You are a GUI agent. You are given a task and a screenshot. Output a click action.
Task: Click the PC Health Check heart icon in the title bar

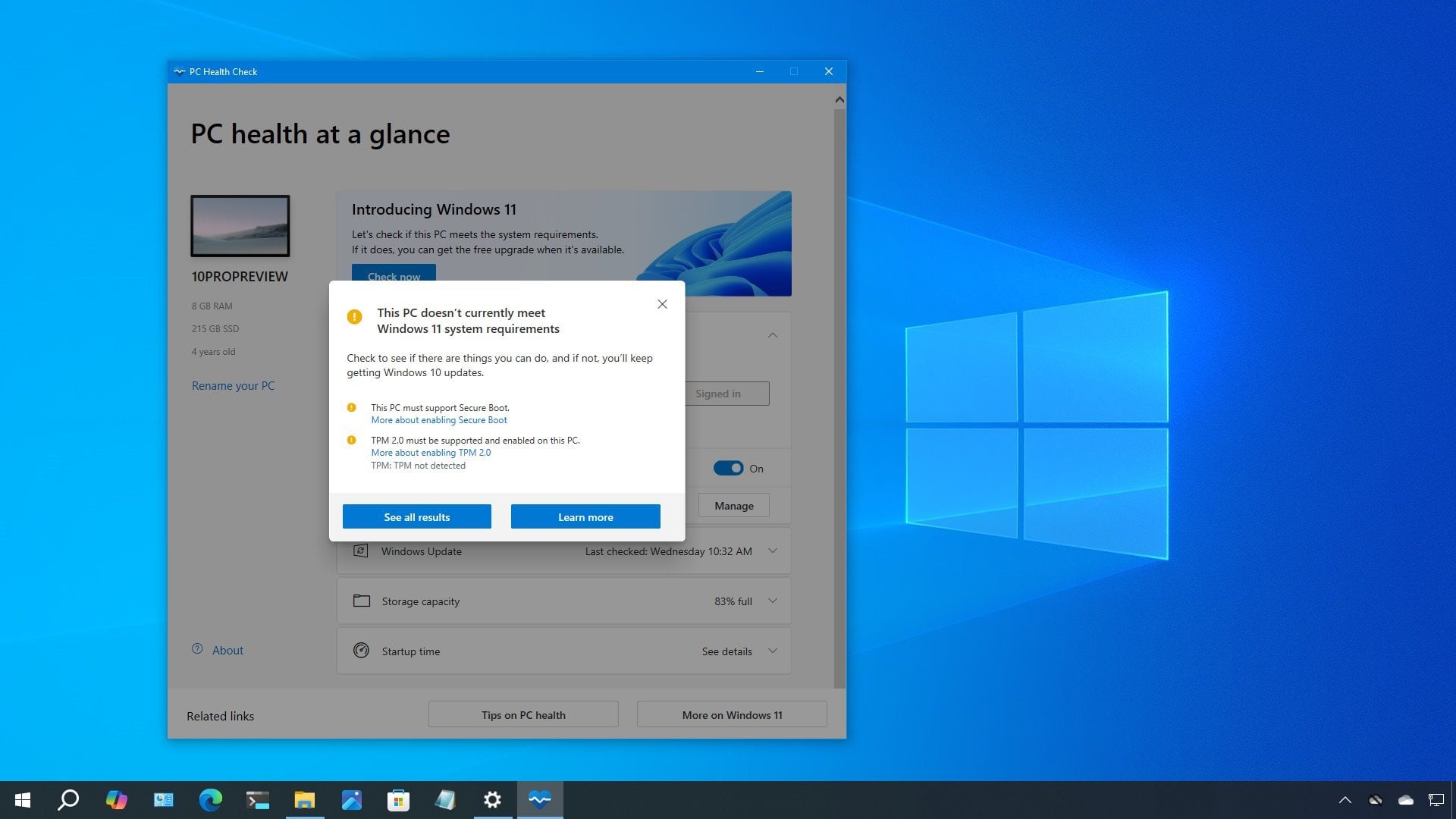click(179, 71)
